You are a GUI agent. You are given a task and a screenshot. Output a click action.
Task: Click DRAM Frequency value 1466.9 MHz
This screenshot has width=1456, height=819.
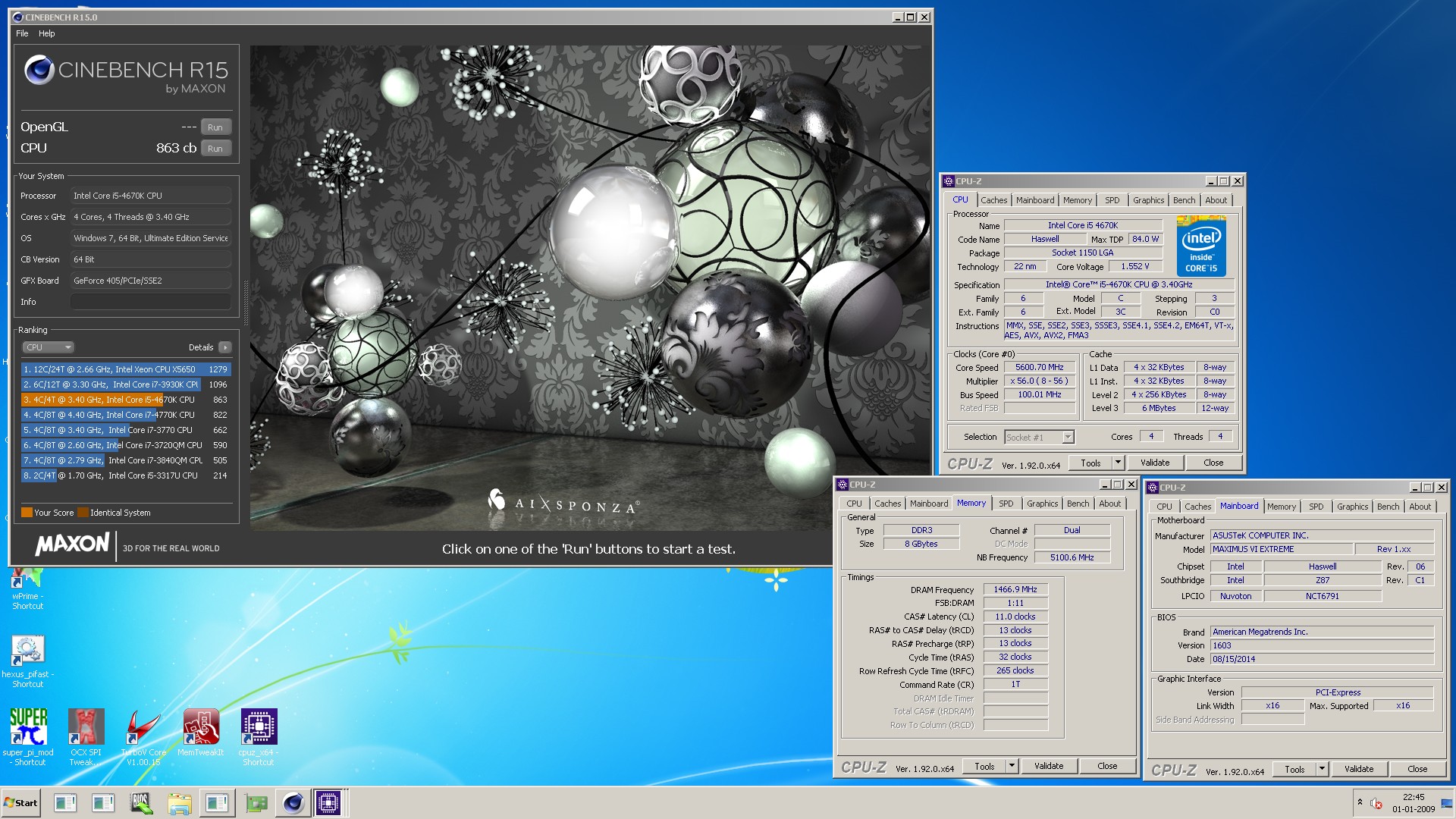click(1015, 589)
